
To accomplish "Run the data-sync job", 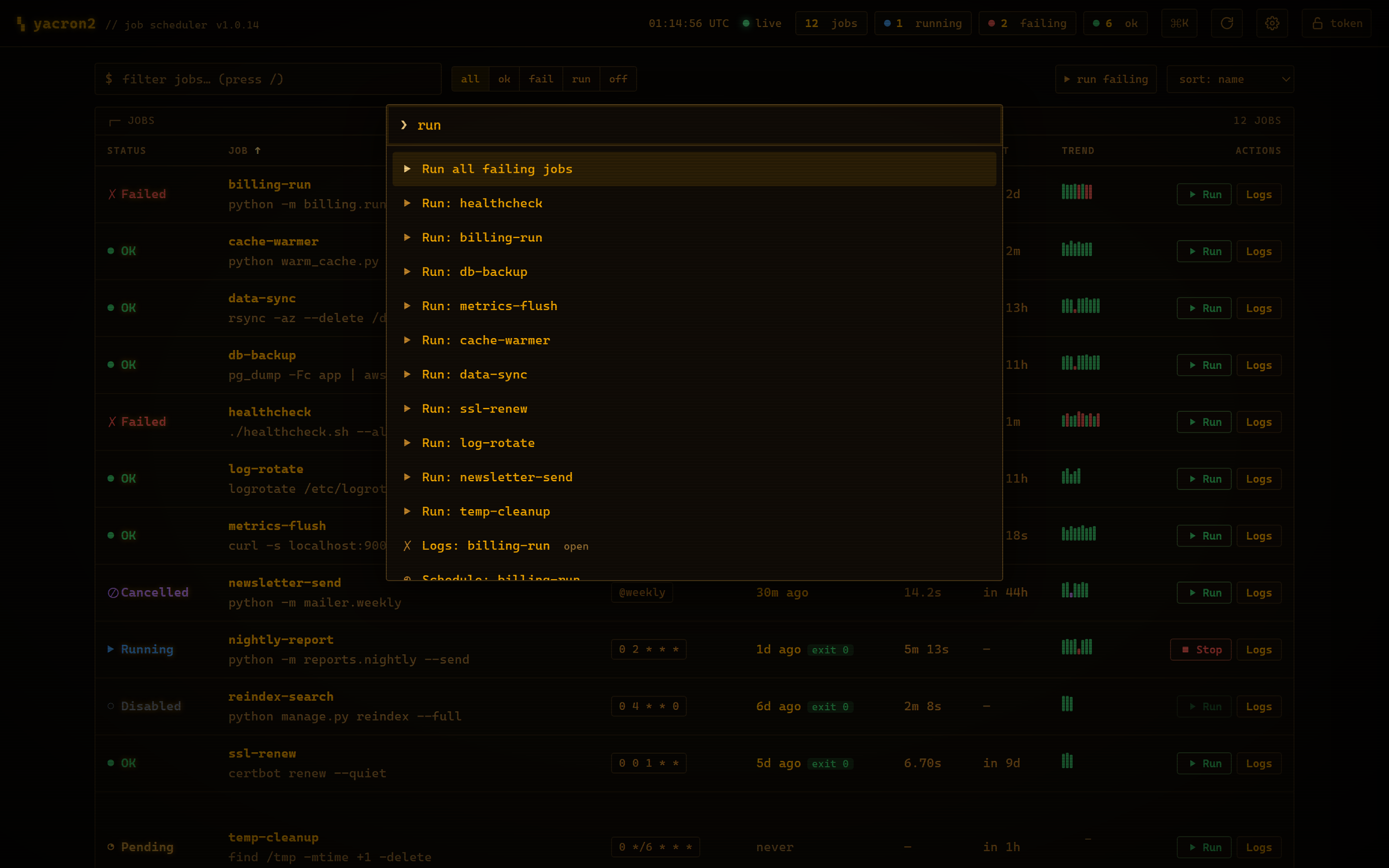I will coord(1204,308).
